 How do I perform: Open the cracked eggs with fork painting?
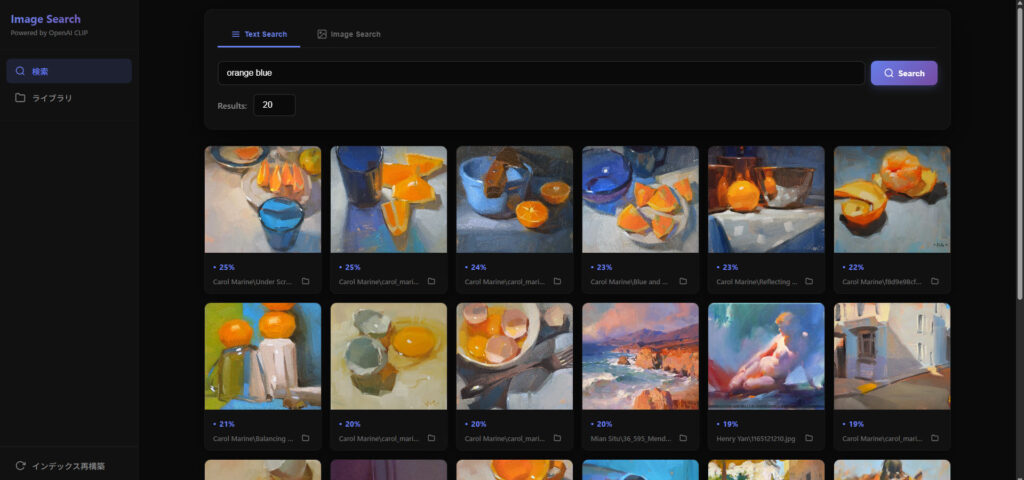515,356
